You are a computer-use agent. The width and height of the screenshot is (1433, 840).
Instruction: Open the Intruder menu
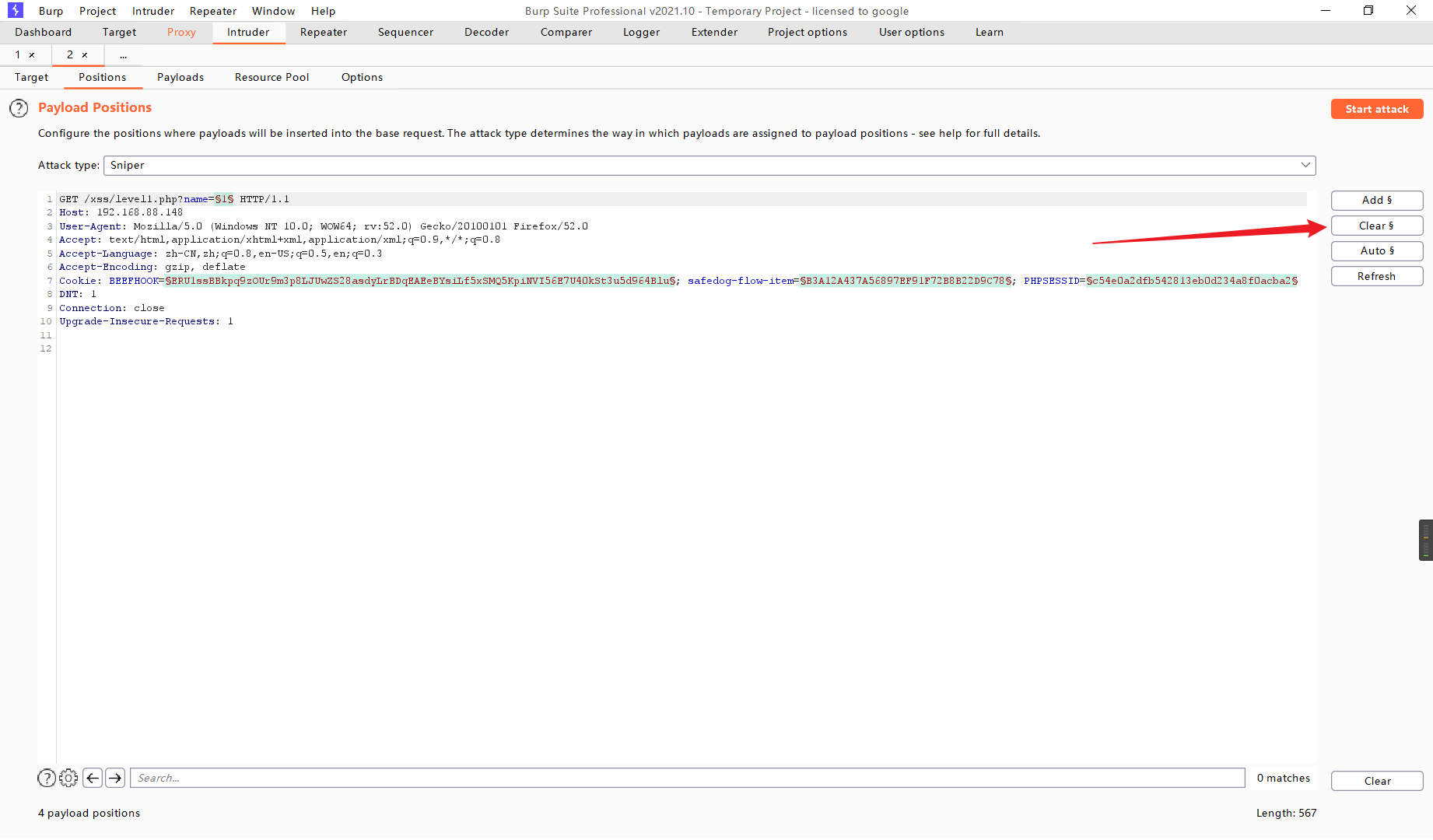click(152, 10)
